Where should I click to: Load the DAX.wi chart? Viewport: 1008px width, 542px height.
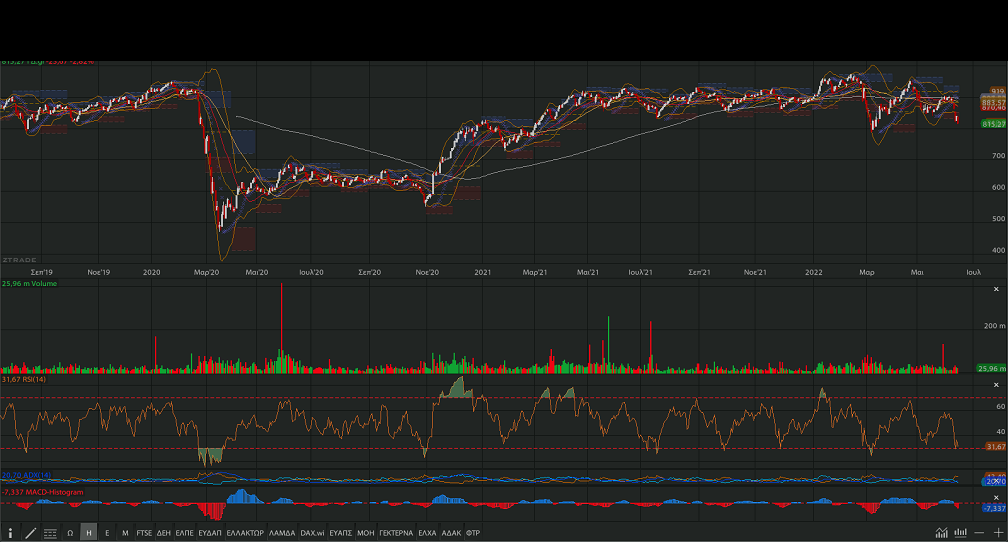[x=312, y=533]
